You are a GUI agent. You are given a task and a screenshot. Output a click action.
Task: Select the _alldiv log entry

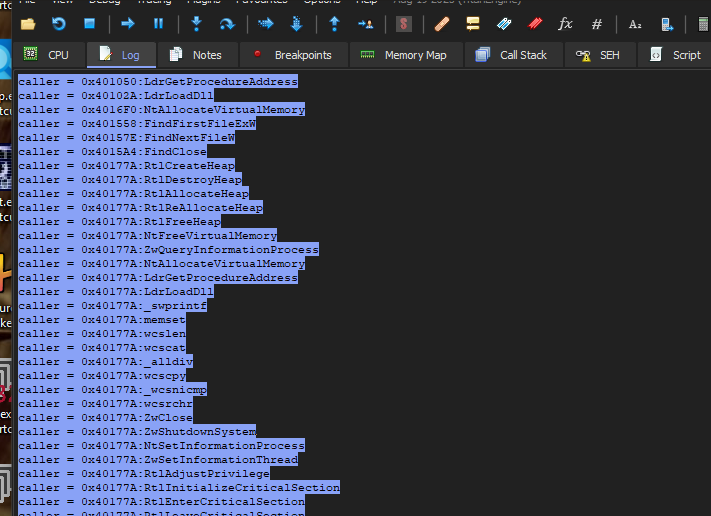click(x=106, y=362)
